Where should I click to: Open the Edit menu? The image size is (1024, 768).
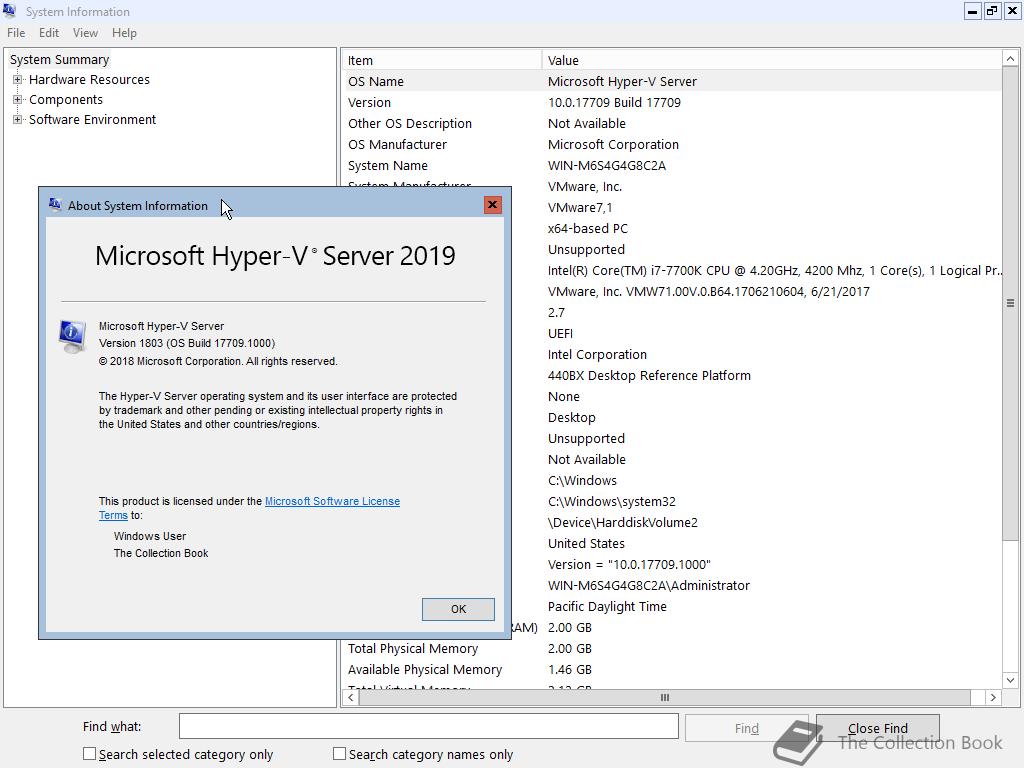click(49, 33)
